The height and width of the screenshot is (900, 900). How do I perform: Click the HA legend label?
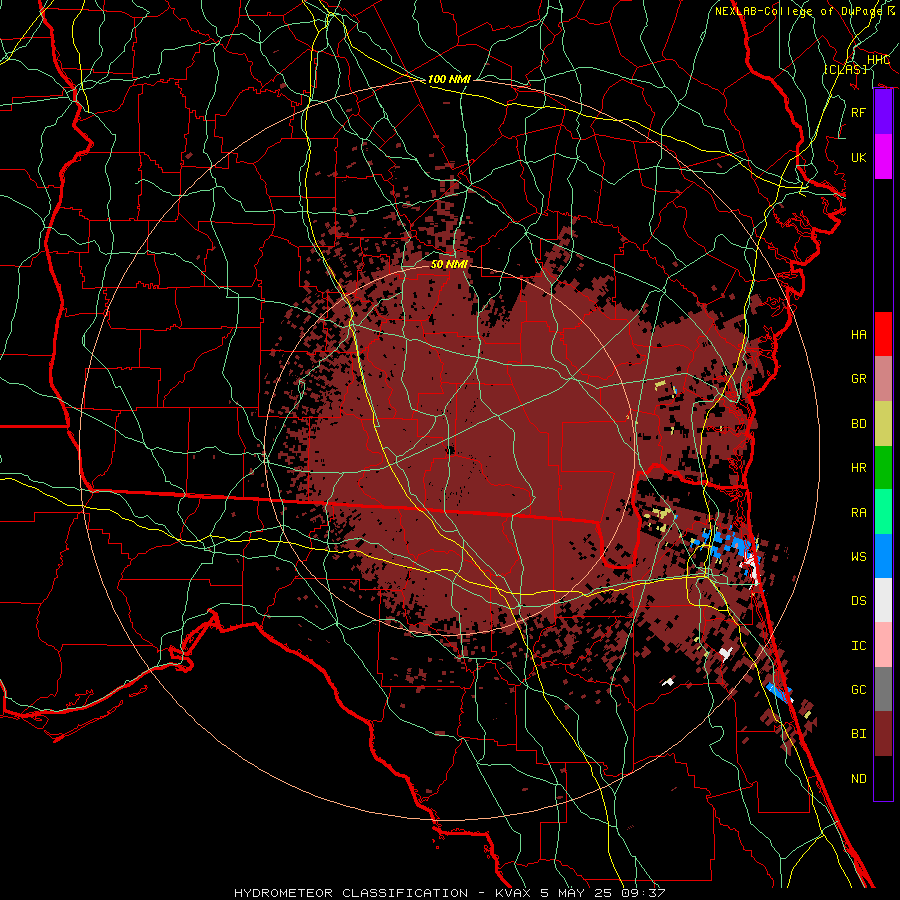(x=859, y=335)
